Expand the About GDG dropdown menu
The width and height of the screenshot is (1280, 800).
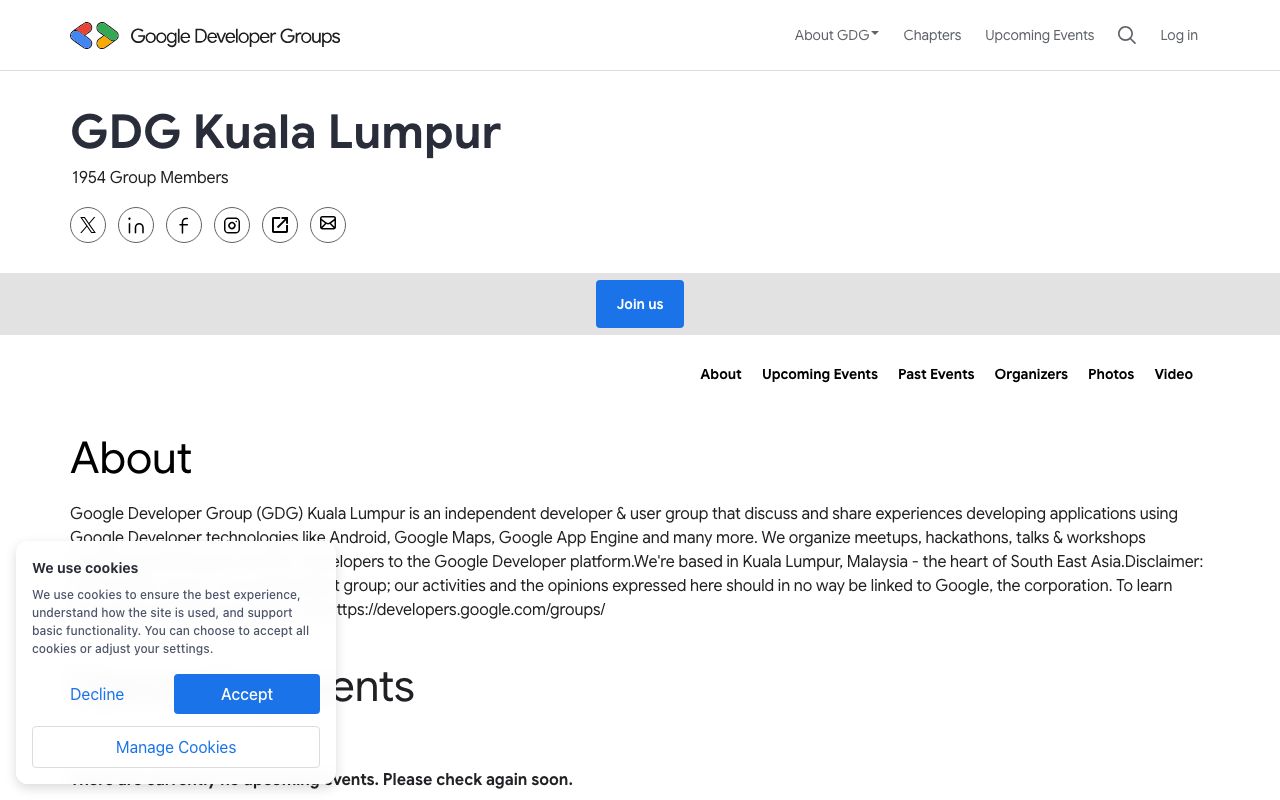click(837, 35)
